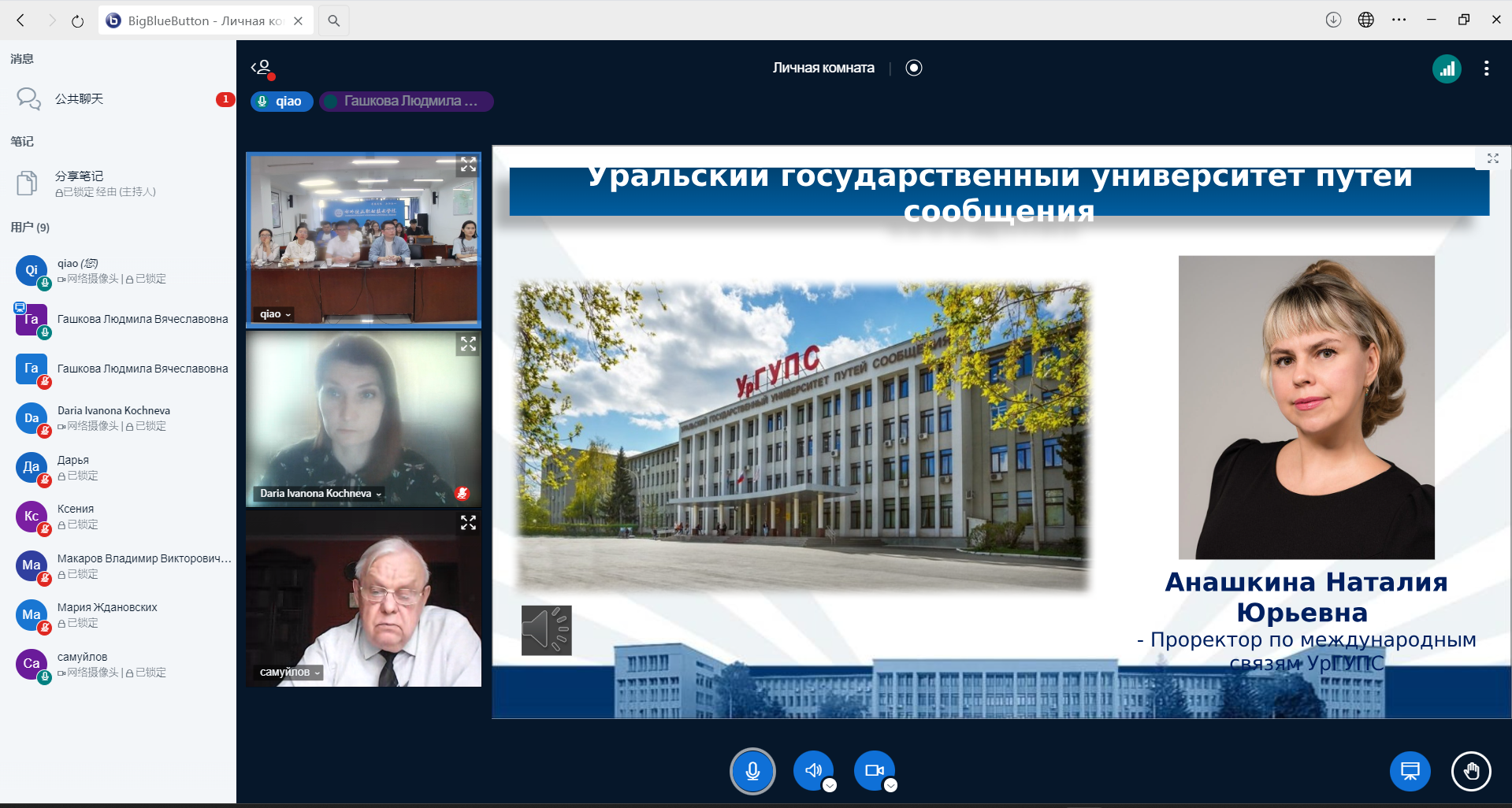Close the BigBlueButton browser tab
This screenshot has width=1512, height=808.
298,20
